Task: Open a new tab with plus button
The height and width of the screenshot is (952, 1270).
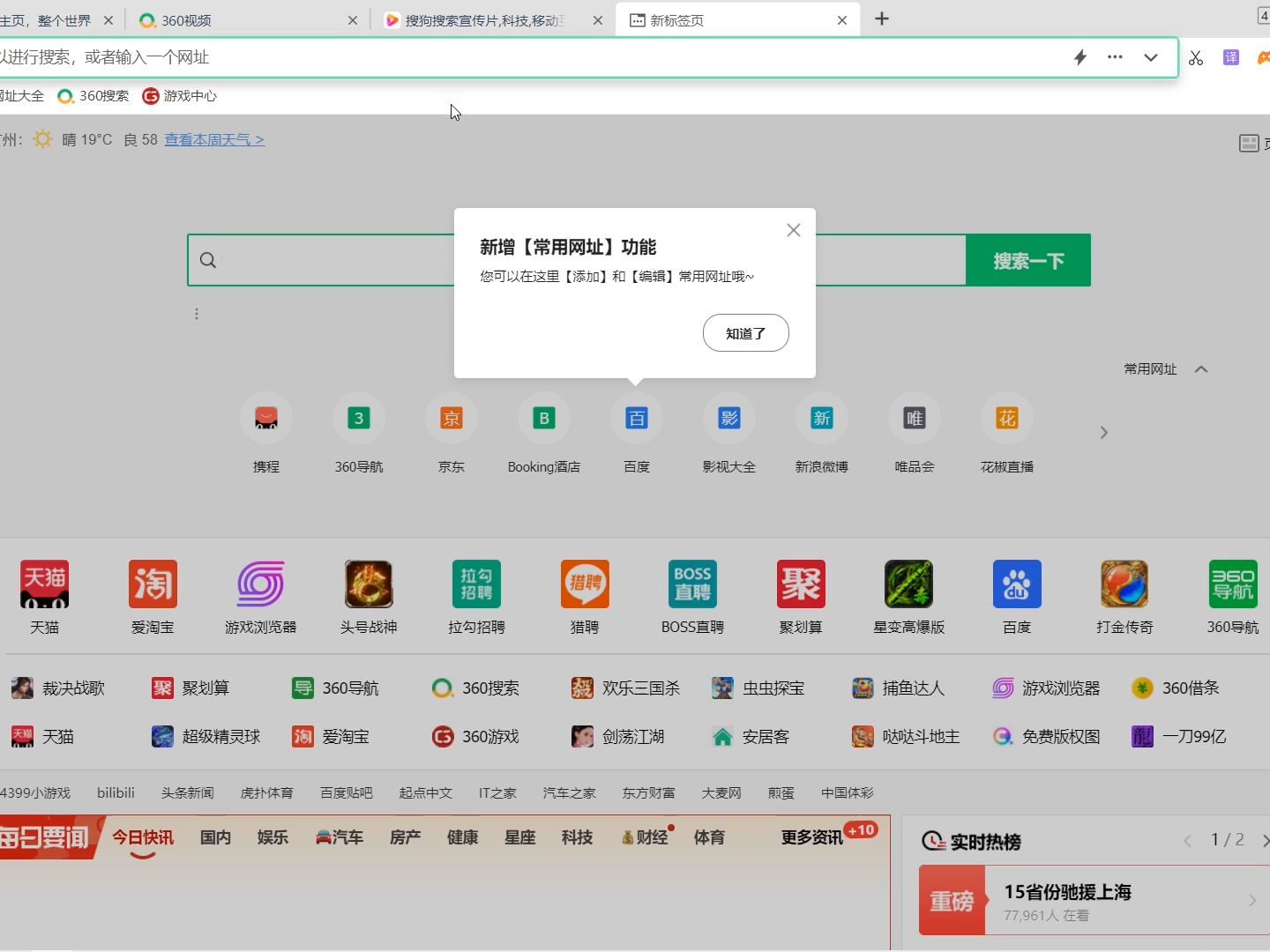Action: pyautogui.click(x=882, y=19)
